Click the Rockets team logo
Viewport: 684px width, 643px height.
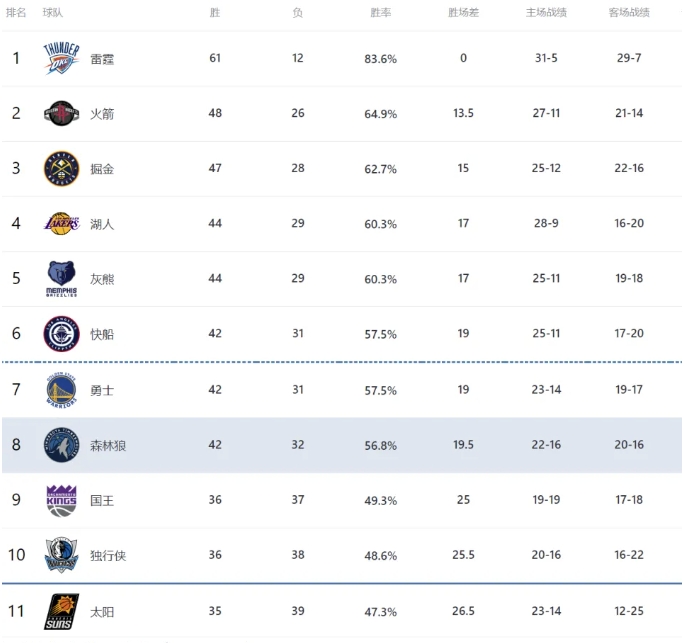[x=62, y=113]
